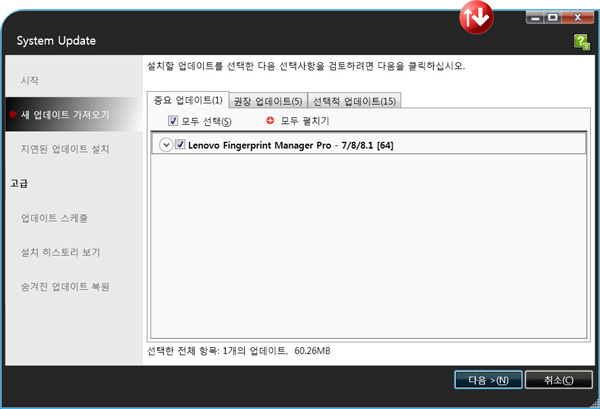Toggle the 모두 선택 checkbox
The height and width of the screenshot is (409, 600).
[173, 121]
